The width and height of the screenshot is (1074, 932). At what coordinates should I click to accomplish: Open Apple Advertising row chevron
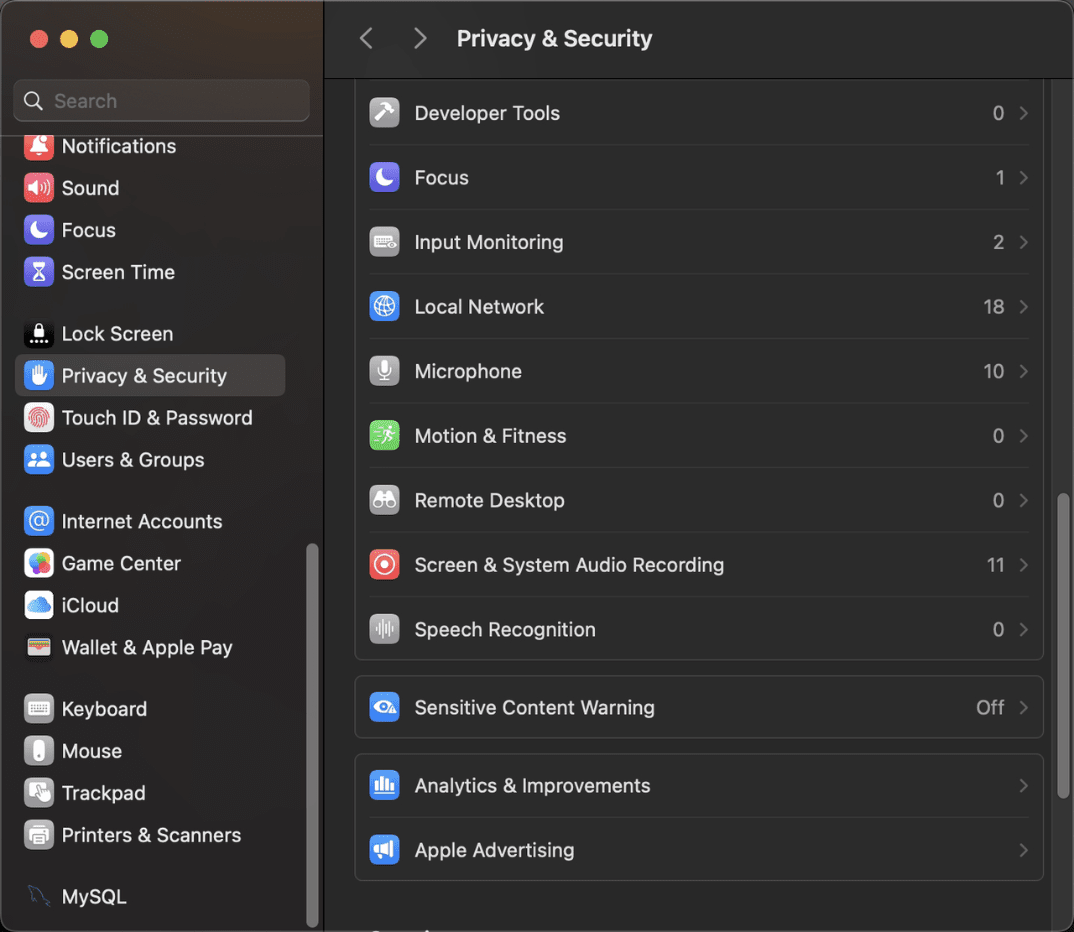pos(1023,850)
